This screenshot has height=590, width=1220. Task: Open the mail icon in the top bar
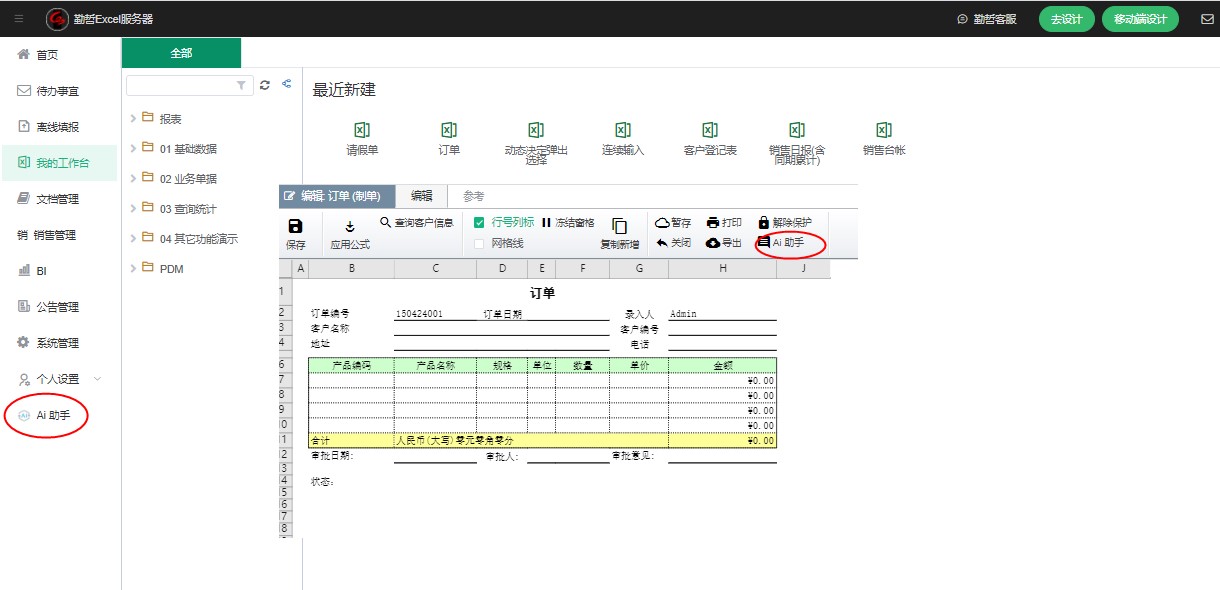click(1207, 19)
